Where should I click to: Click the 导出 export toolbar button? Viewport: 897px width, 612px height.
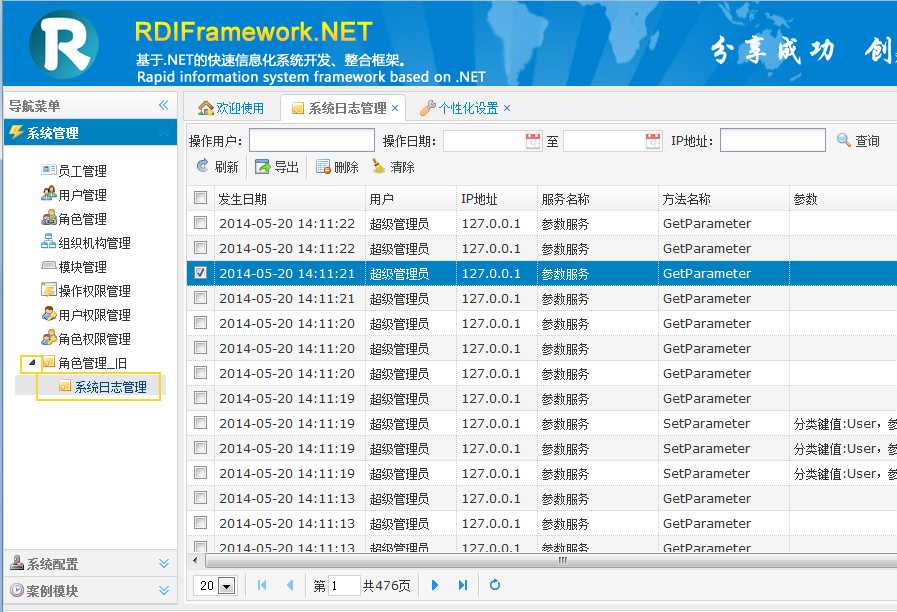pos(277,167)
